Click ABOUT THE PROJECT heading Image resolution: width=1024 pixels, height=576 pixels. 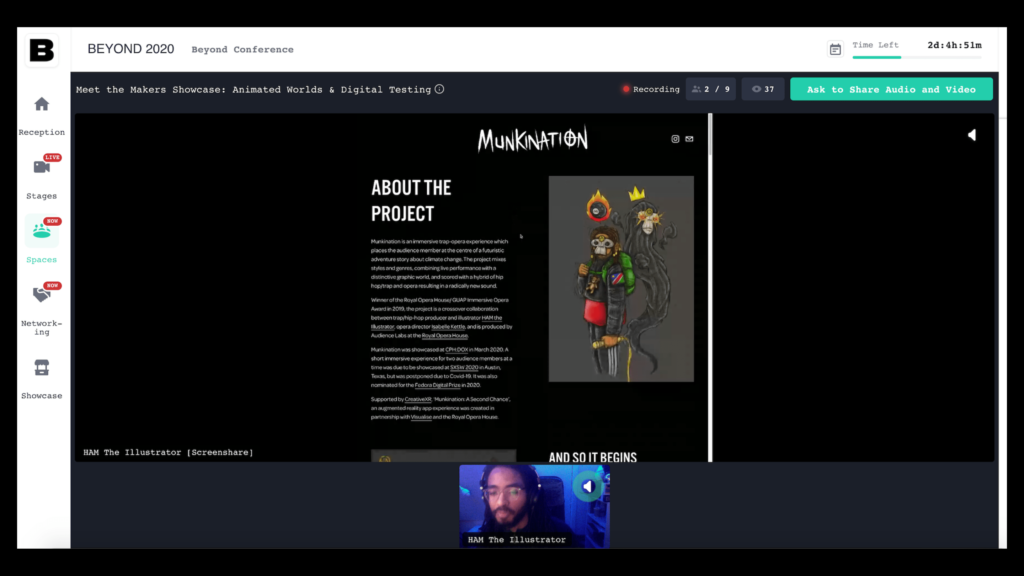pyautogui.click(x=411, y=201)
